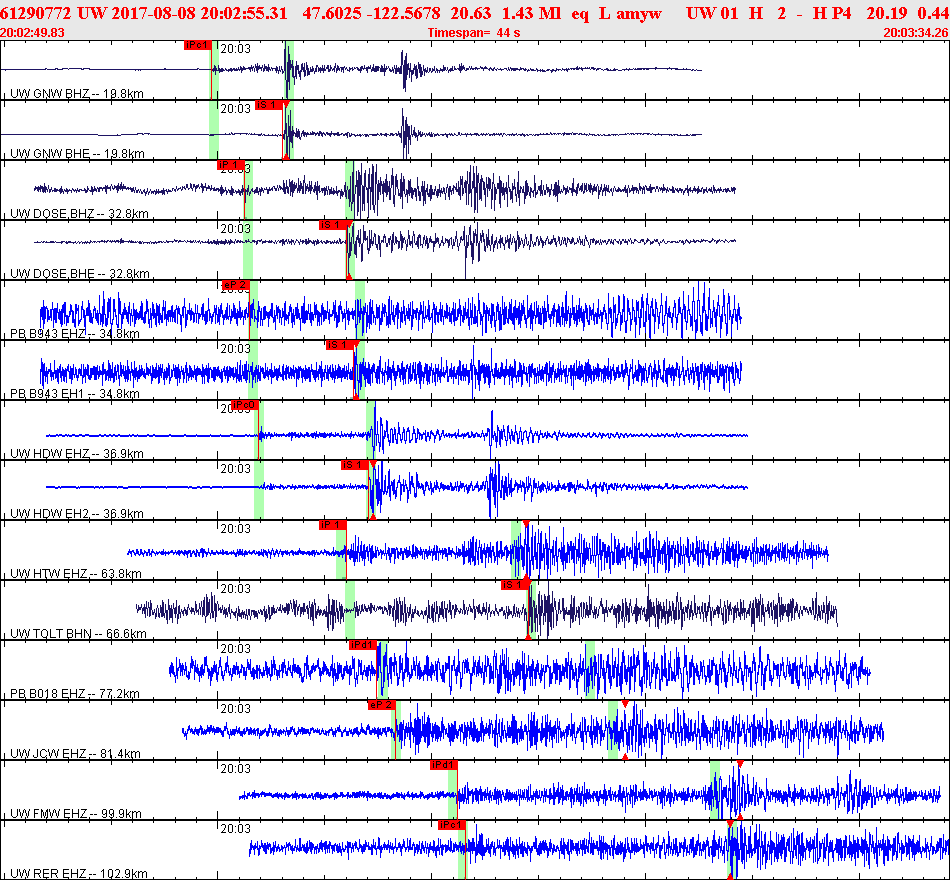Select the iS 1 pick flag on B943 EH1
This screenshot has width=950, height=880.
coord(339,345)
